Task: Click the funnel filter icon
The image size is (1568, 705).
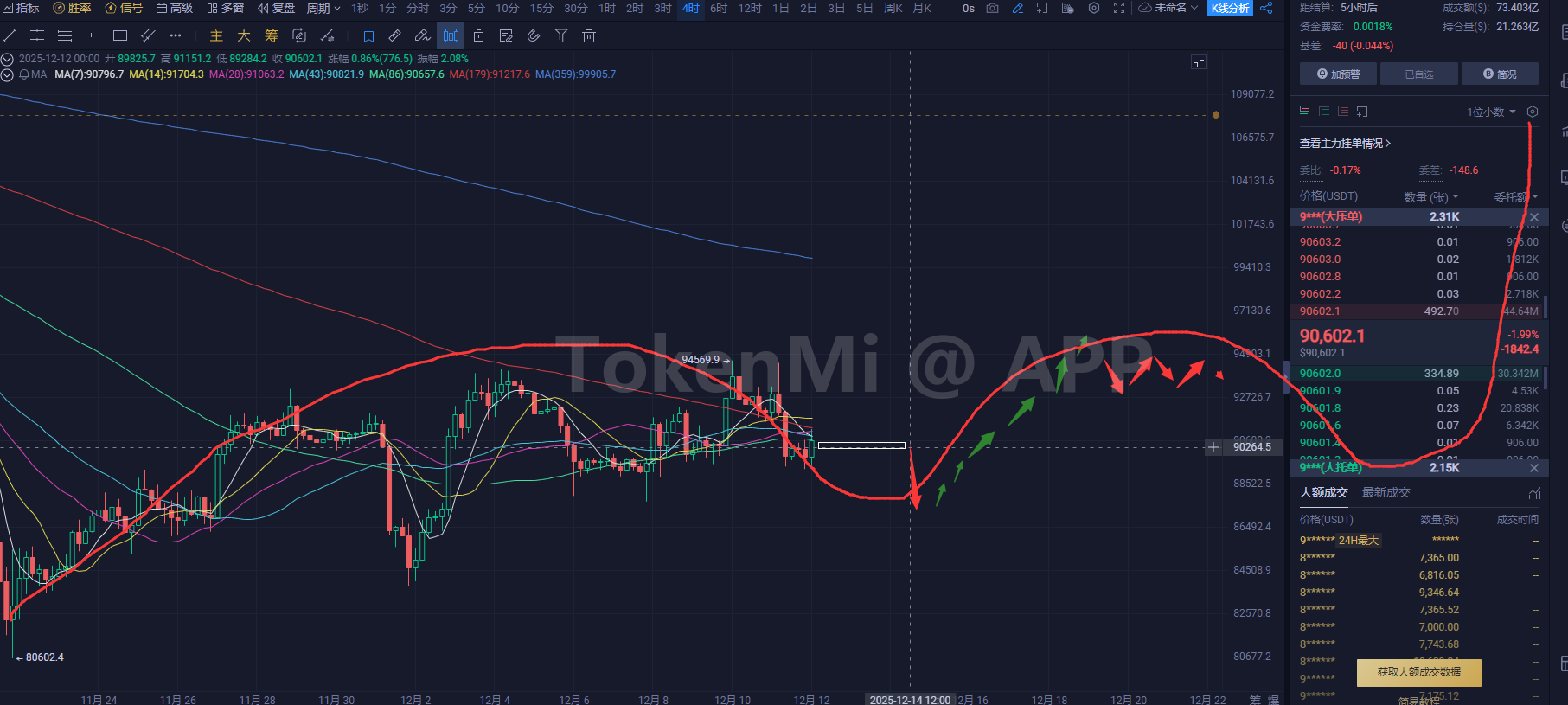Action: click(561, 35)
